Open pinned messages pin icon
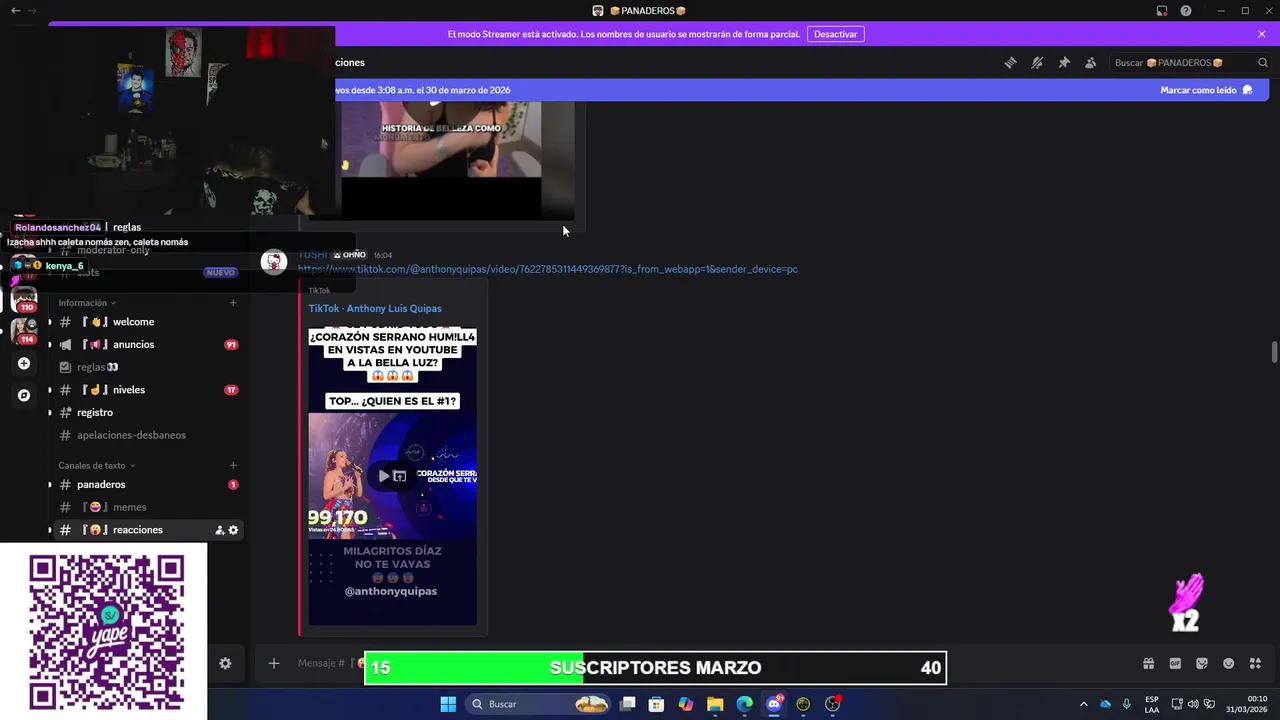 click(x=1064, y=62)
